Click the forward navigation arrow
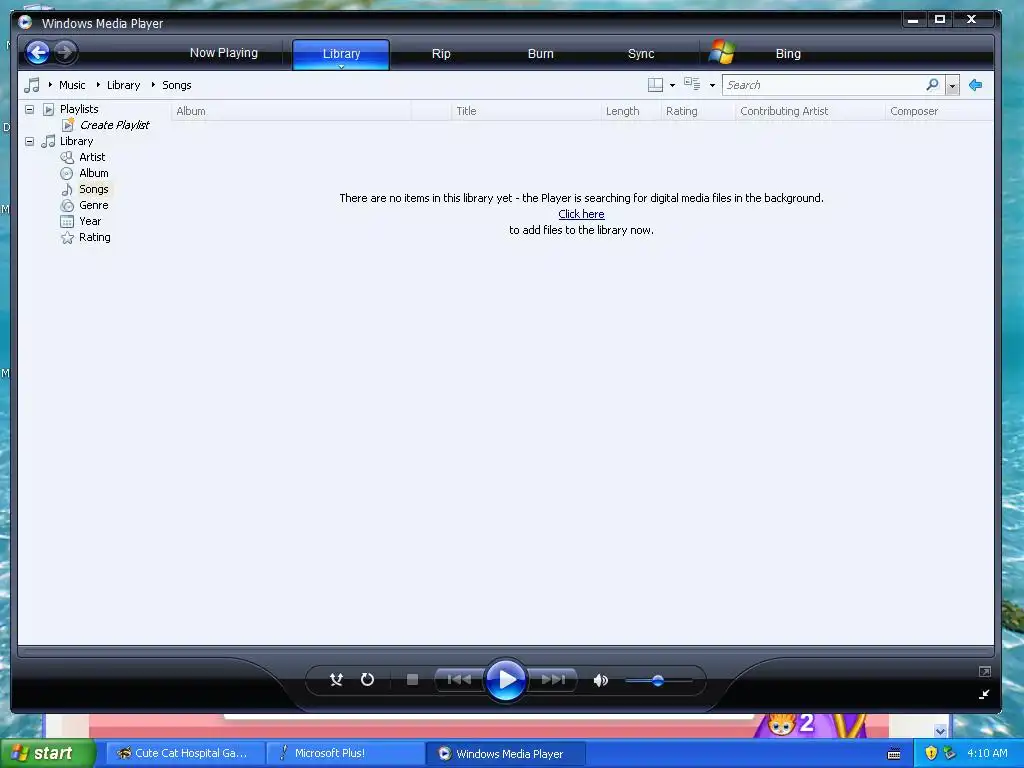The height and width of the screenshot is (768, 1024). click(x=65, y=52)
